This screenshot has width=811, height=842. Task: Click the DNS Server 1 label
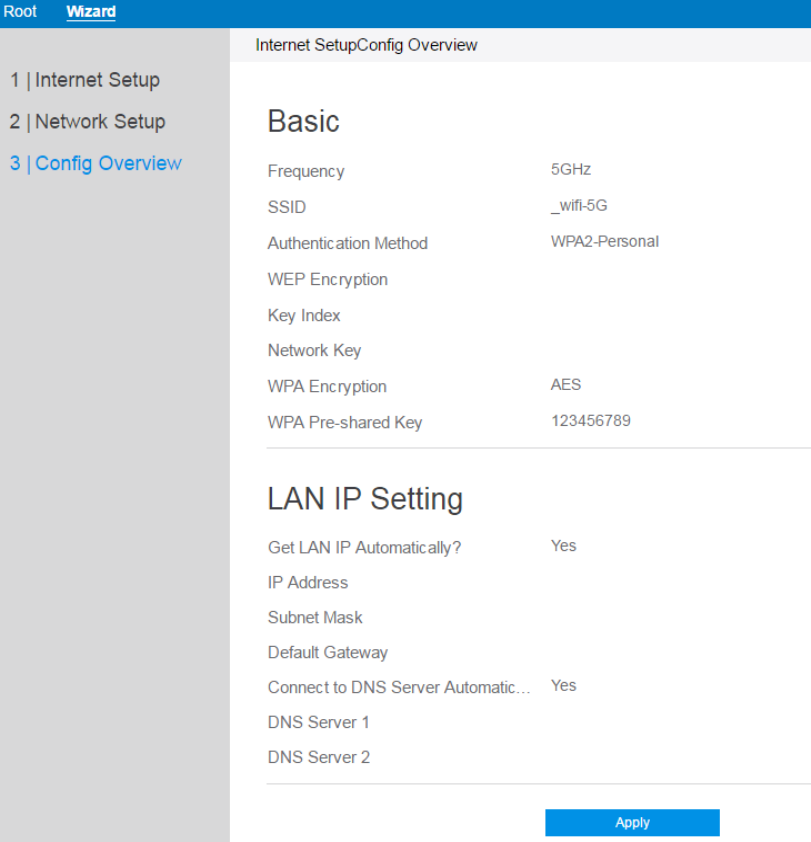(318, 722)
